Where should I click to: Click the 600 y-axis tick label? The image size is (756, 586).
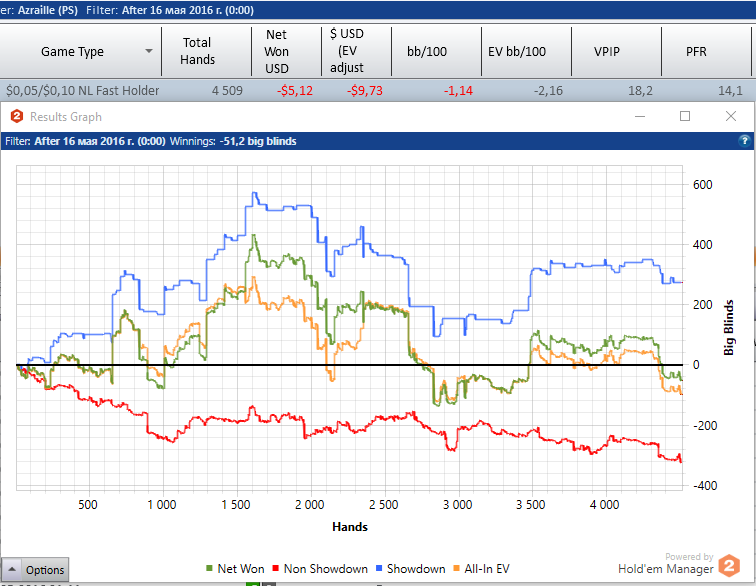coord(702,185)
